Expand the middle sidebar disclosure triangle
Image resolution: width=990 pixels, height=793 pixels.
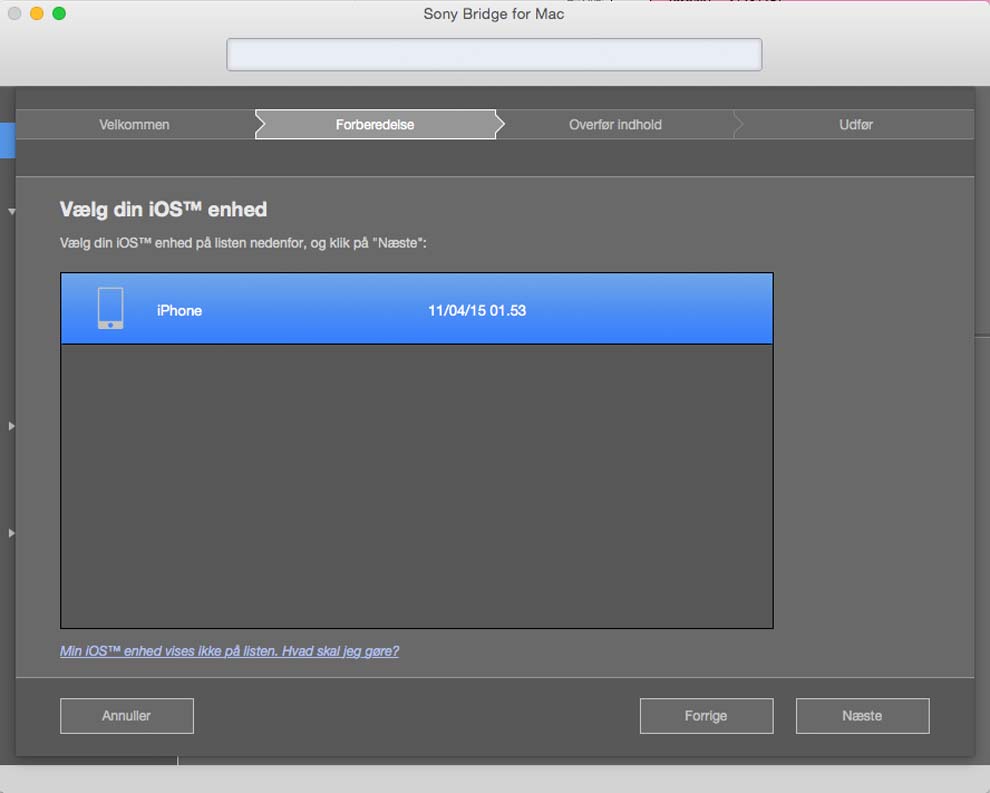pos(11,426)
